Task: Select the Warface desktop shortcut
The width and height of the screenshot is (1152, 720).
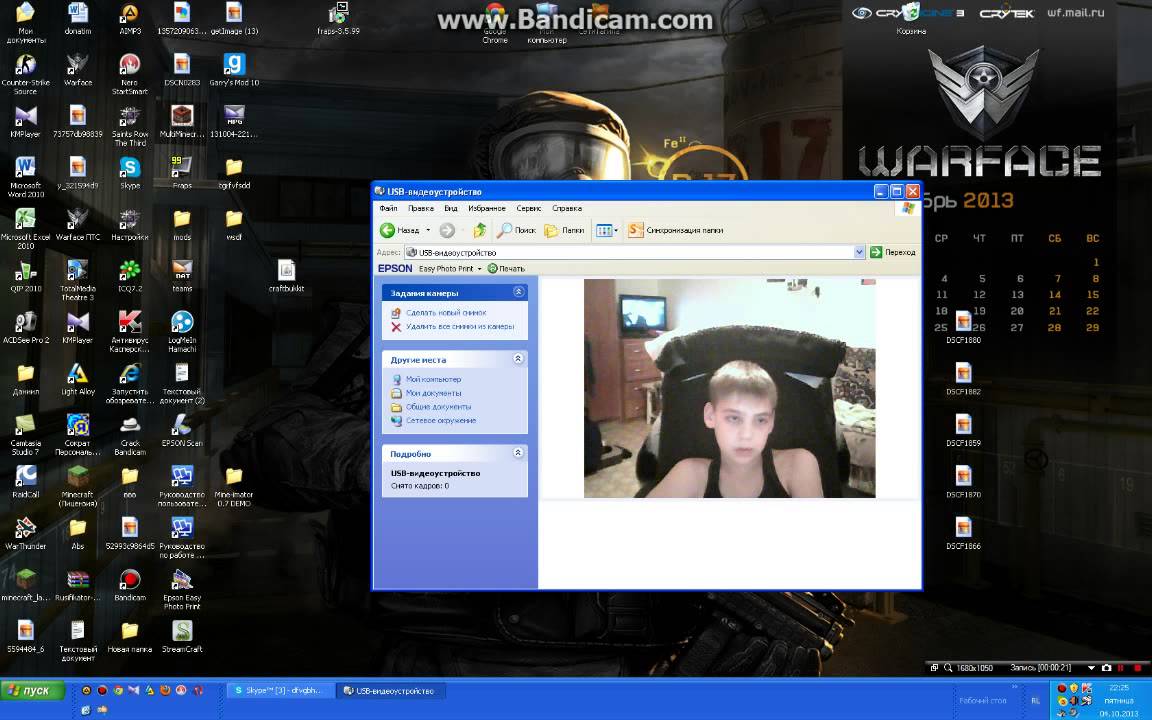Action: click(x=78, y=70)
